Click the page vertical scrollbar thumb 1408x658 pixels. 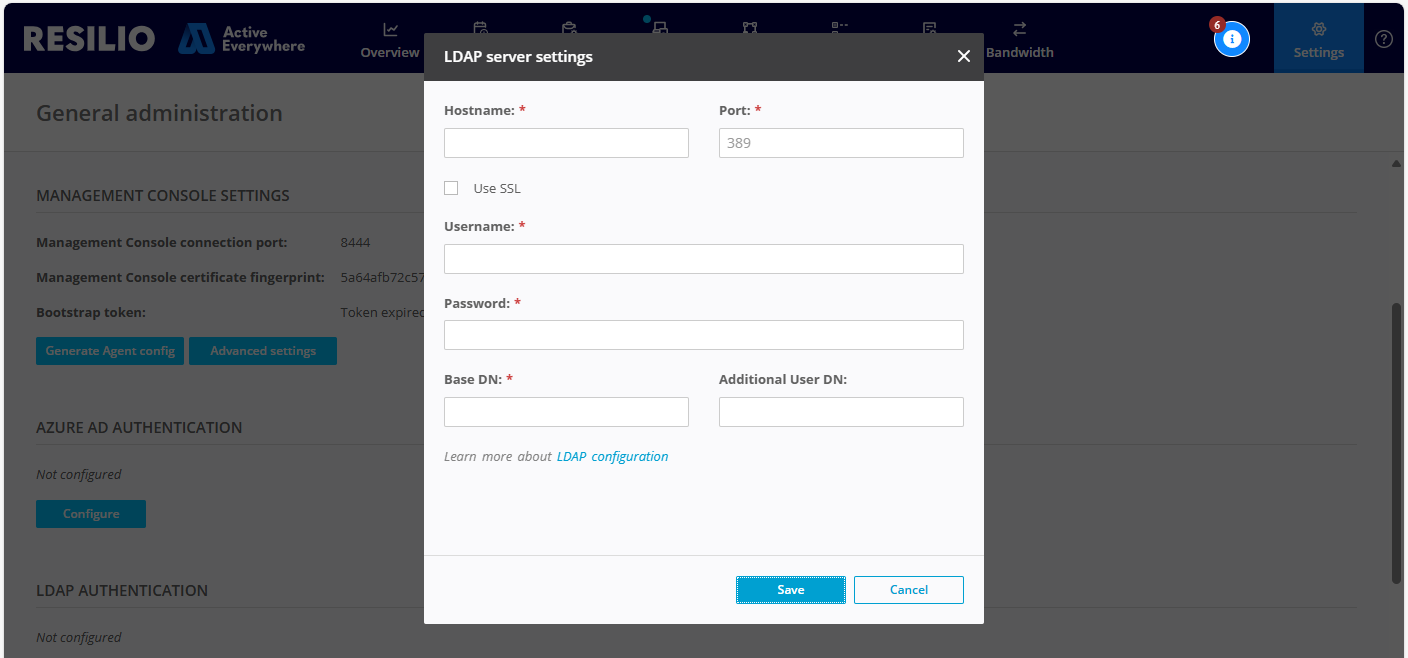(1396, 440)
